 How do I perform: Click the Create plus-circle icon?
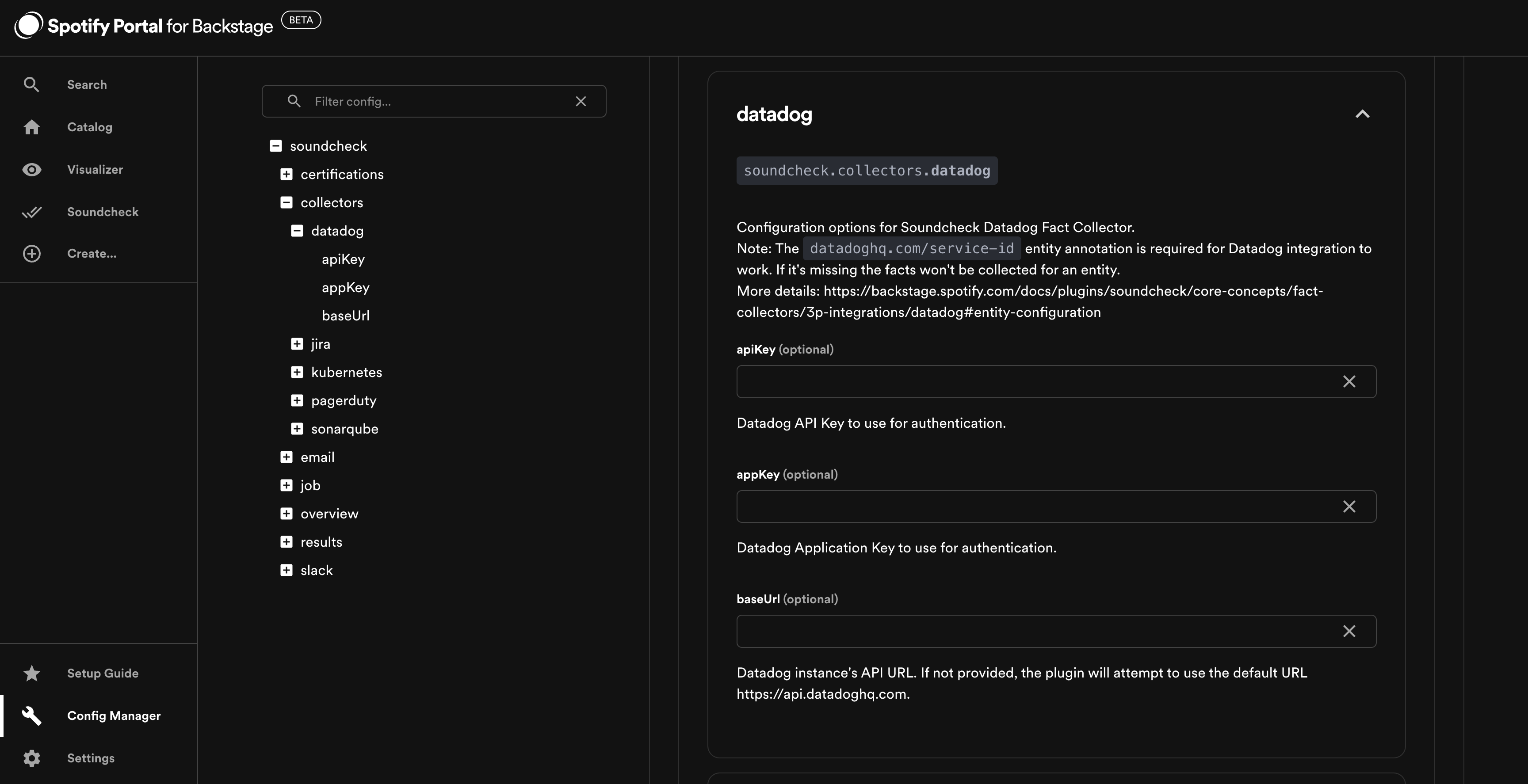click(31, 254)
